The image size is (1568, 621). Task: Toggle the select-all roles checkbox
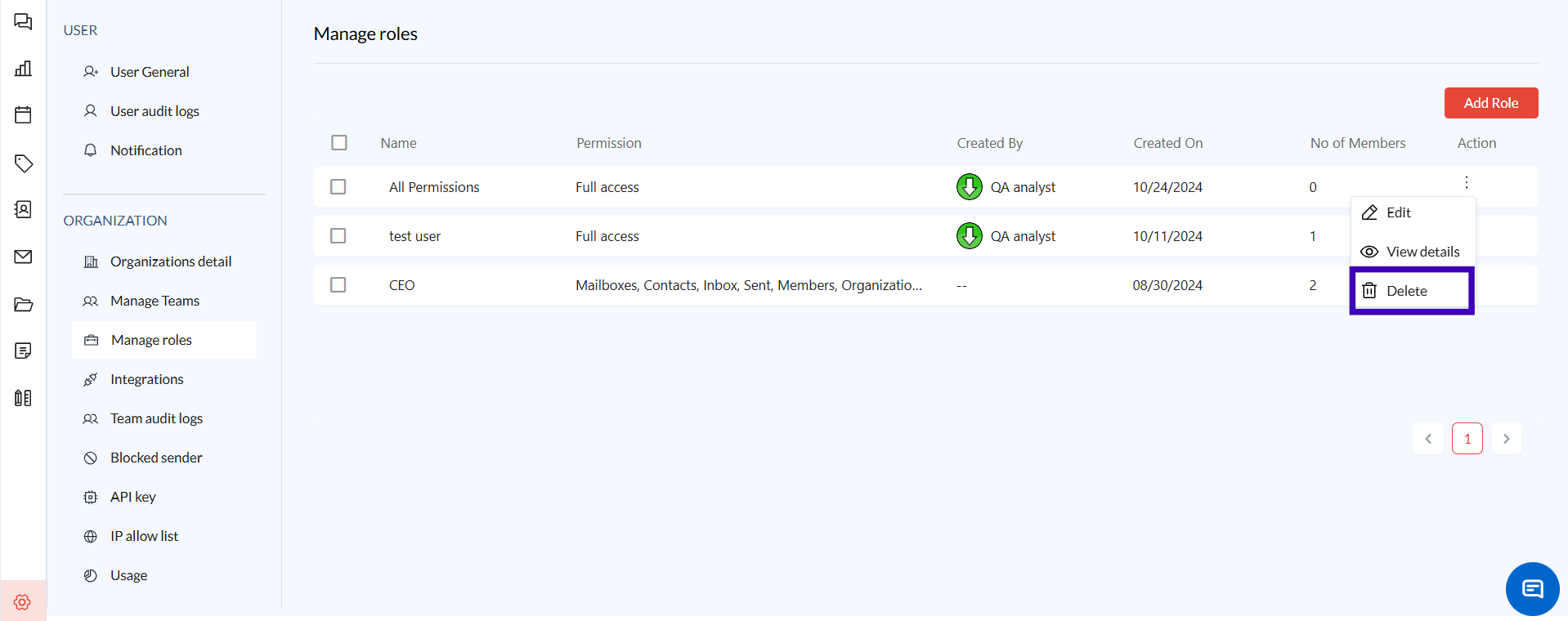(x=339, y=143)
